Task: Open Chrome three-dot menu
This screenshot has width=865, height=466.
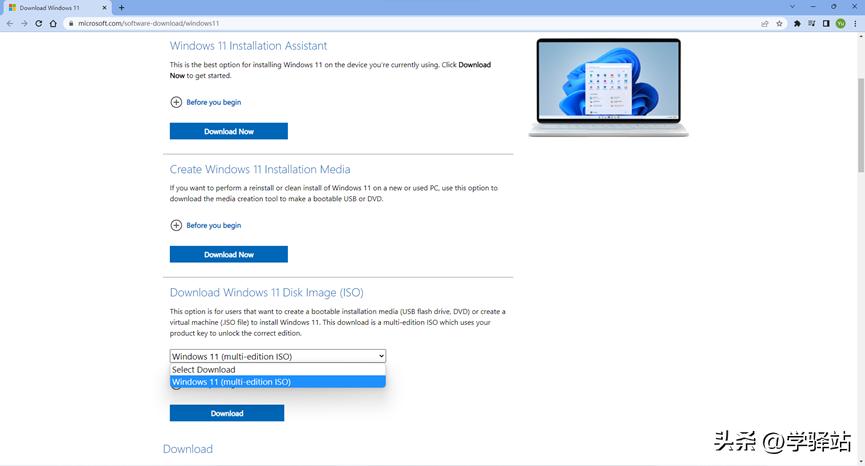Action: [855, 24]
